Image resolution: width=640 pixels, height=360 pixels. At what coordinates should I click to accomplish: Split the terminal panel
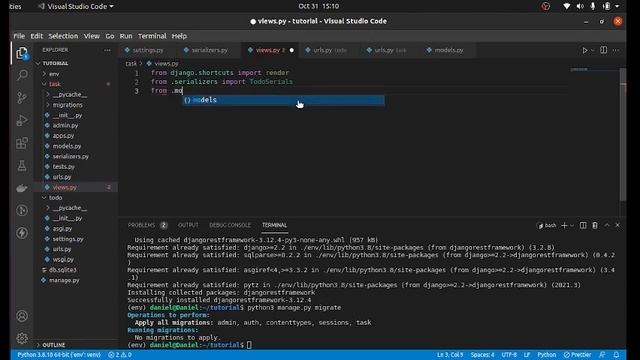coord(583,225)
